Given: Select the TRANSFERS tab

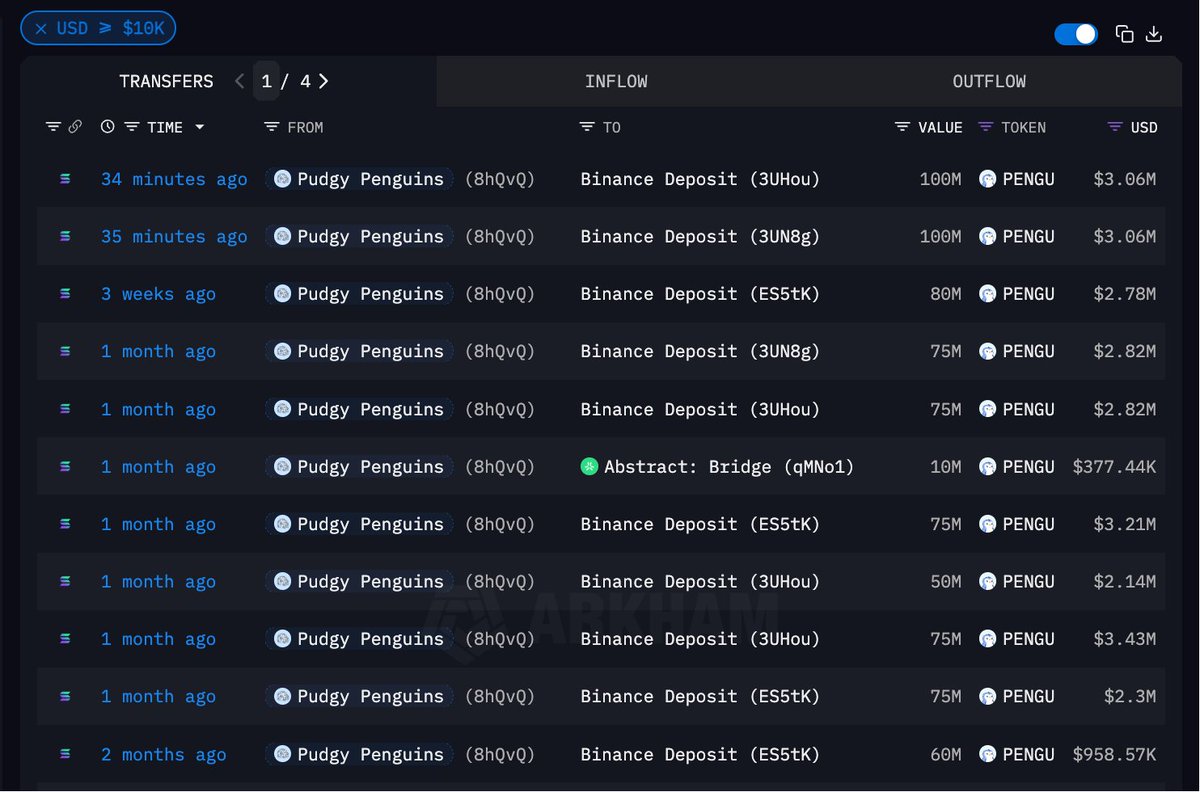Looking at the screenshot, I should click(x=166, y=81).
